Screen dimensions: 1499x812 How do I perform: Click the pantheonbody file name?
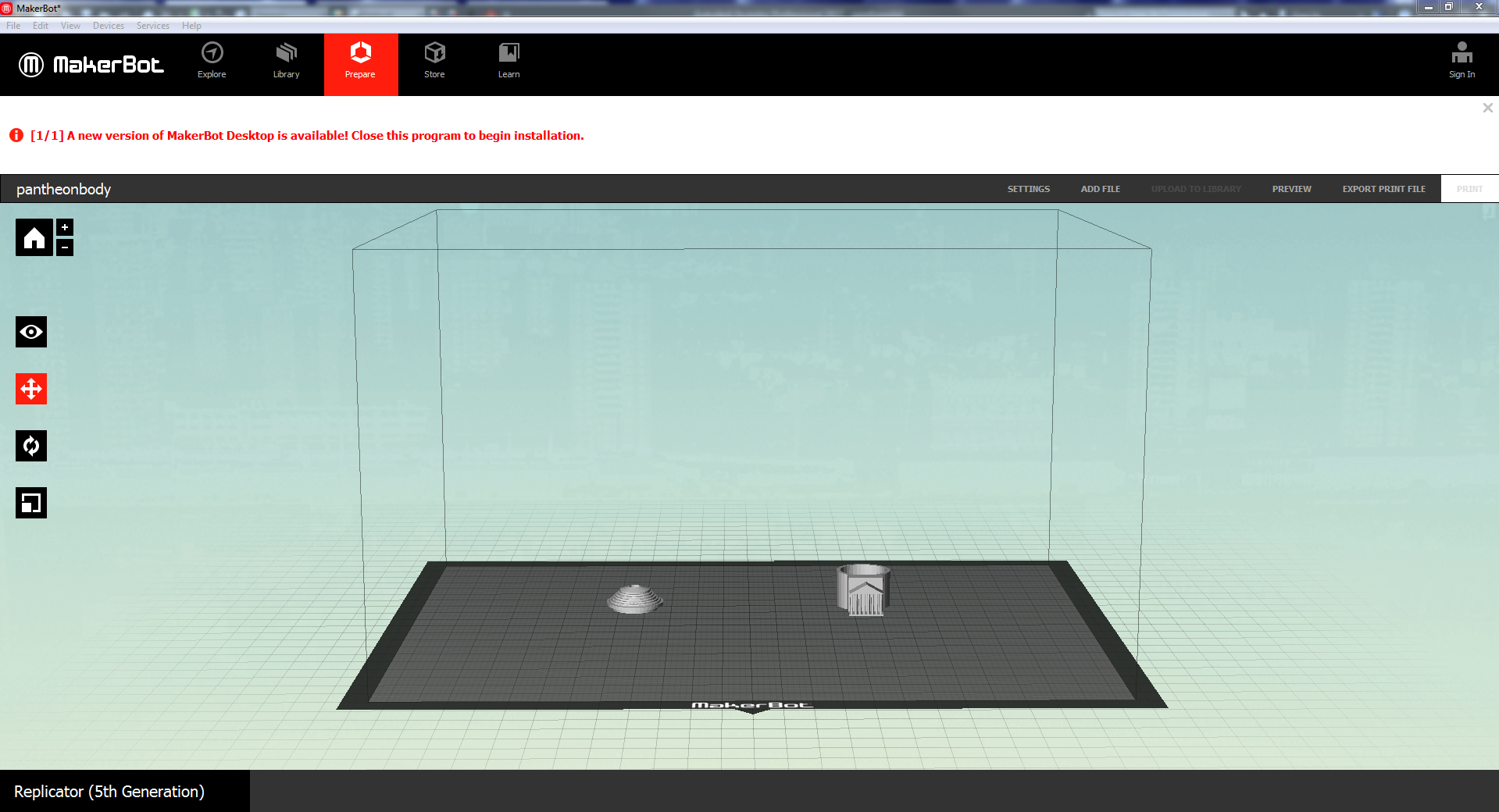[63, 189]
